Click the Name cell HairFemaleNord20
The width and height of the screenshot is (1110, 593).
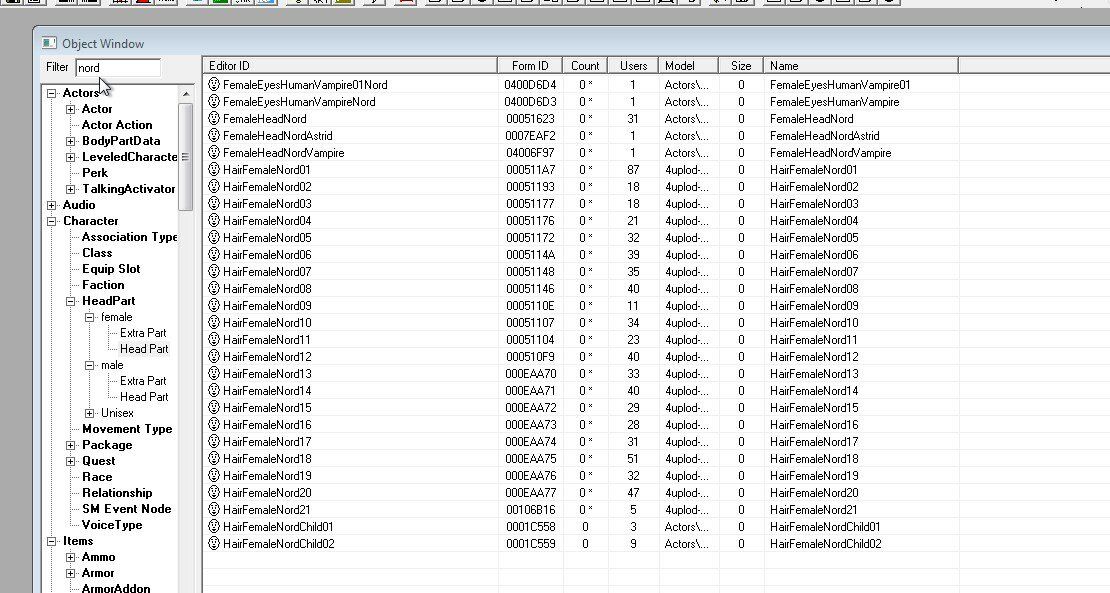814,493
